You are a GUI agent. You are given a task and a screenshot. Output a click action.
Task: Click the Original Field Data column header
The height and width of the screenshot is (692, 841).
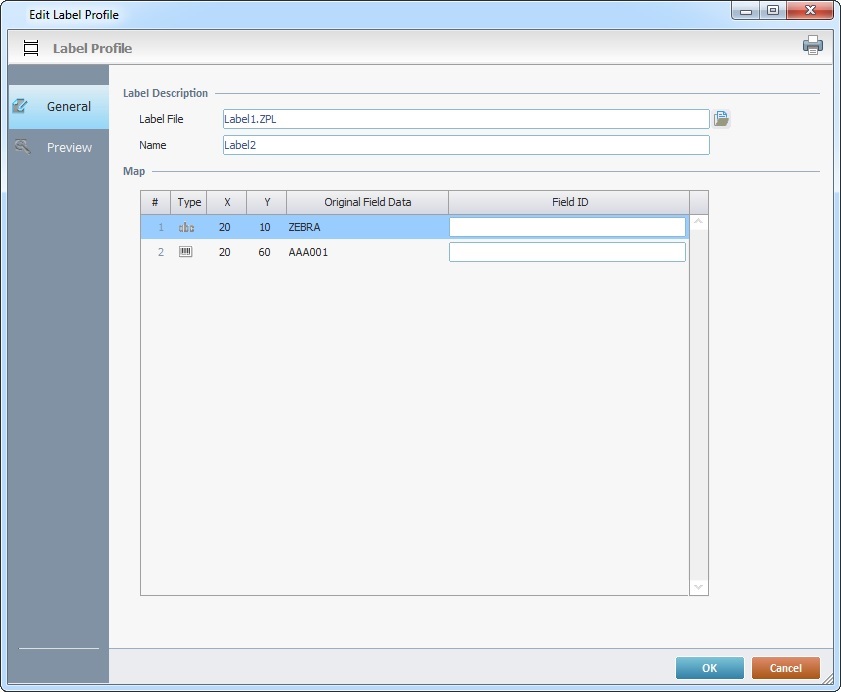[367, 202]
